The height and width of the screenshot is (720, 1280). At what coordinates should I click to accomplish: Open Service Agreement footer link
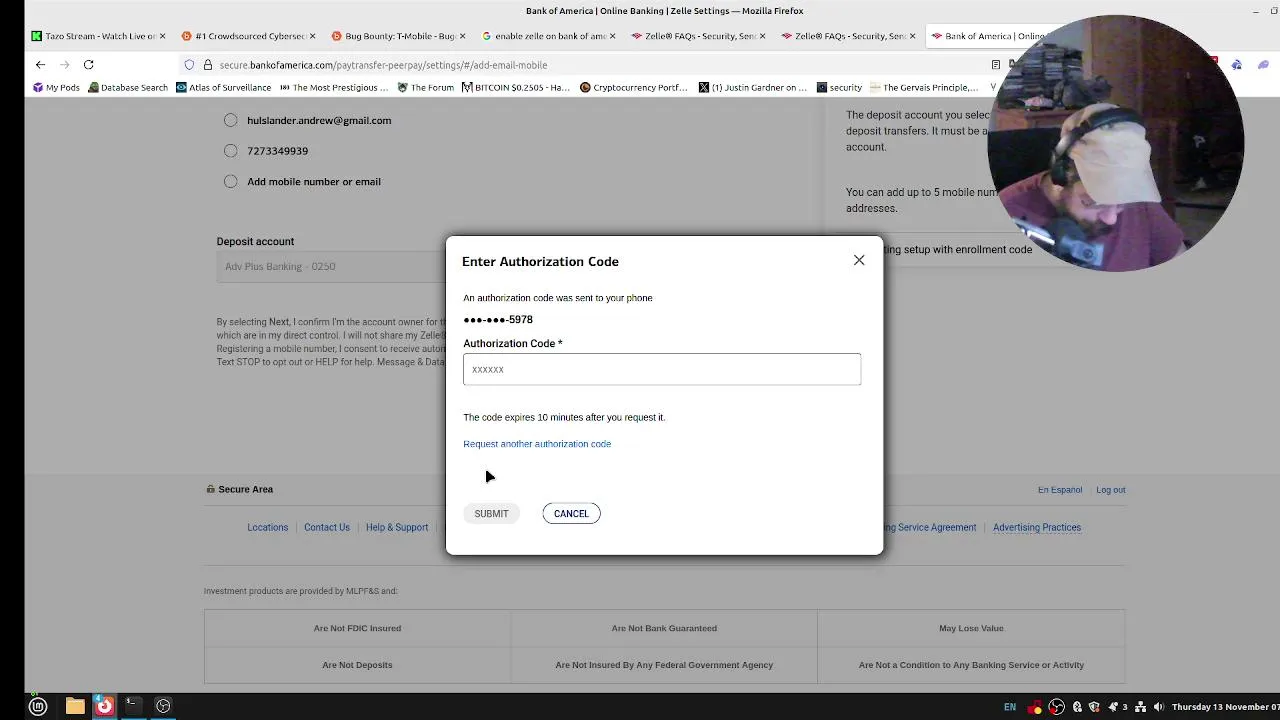tap(930, 528)
